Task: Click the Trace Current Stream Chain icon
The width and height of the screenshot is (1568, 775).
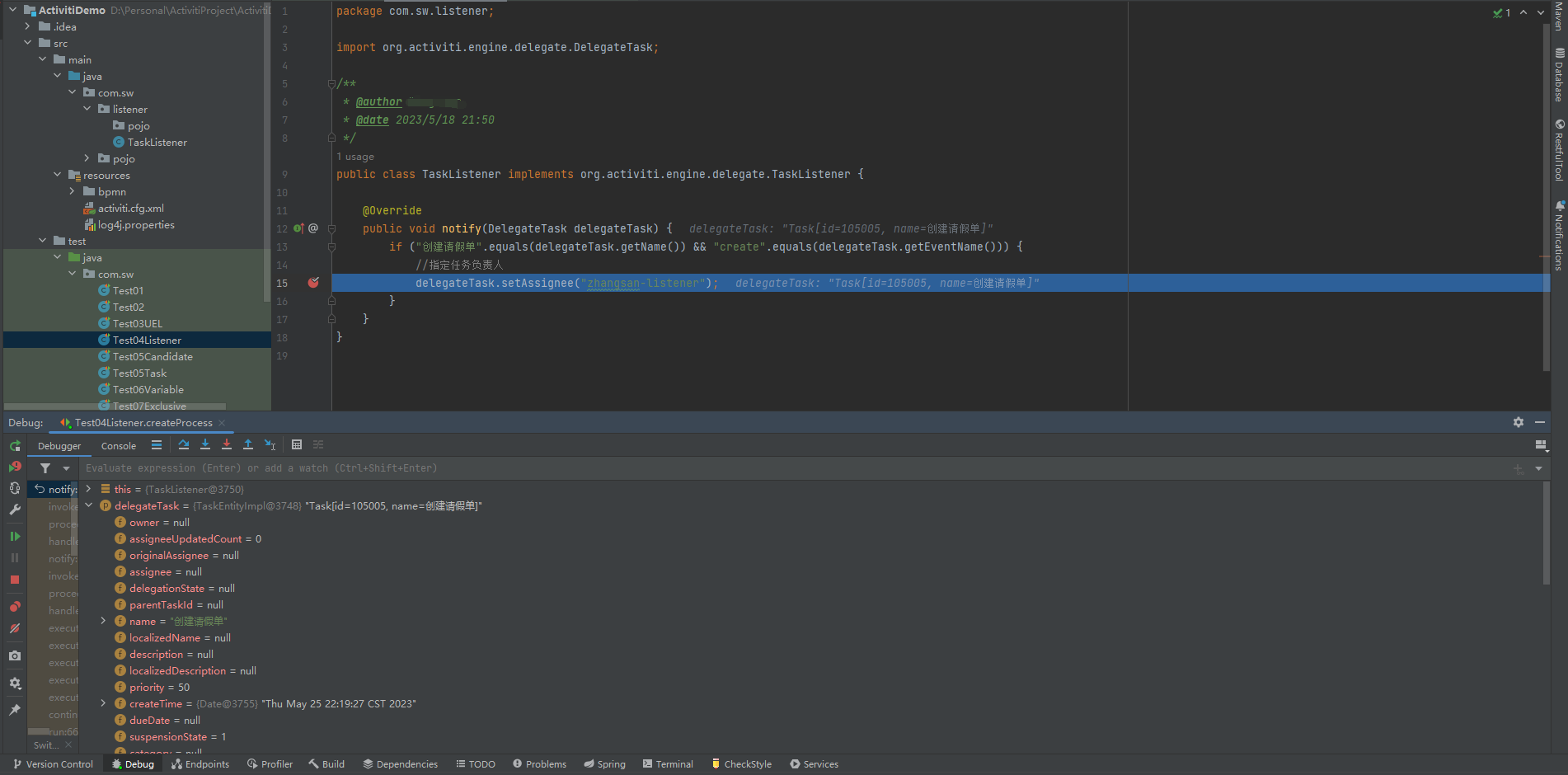Action: (318, 445)
